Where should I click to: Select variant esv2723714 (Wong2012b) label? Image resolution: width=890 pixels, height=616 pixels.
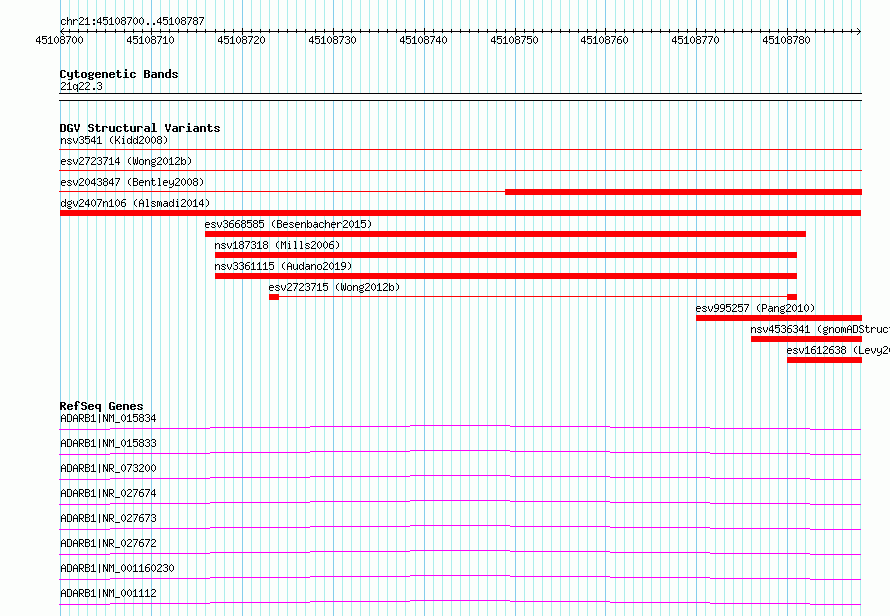[x=126, y=161]
